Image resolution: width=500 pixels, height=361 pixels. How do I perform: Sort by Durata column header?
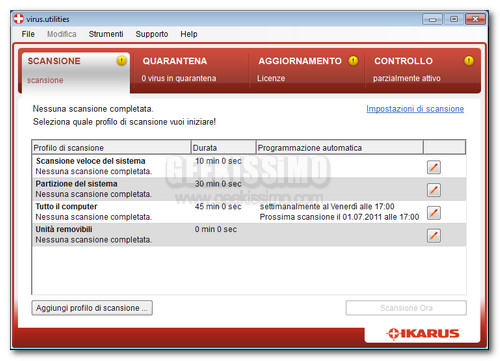223,147
